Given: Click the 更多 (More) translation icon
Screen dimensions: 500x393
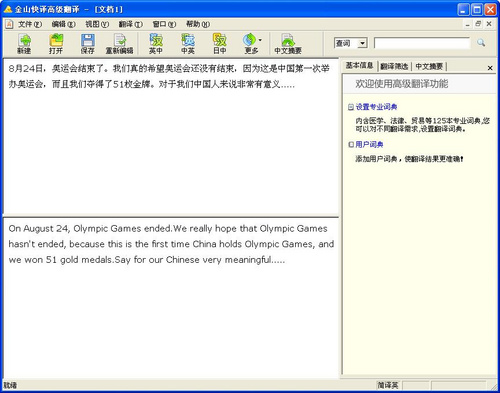Looking at the screenshot, I should pos(250,44).
